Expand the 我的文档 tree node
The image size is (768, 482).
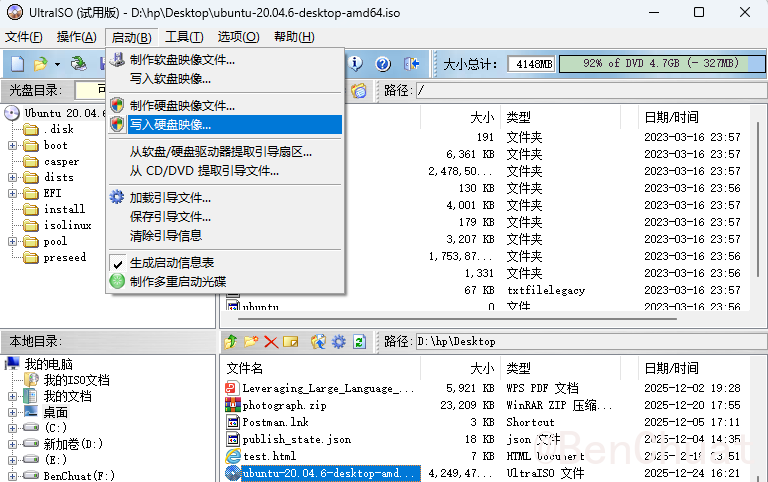click(x=12, y=396)
